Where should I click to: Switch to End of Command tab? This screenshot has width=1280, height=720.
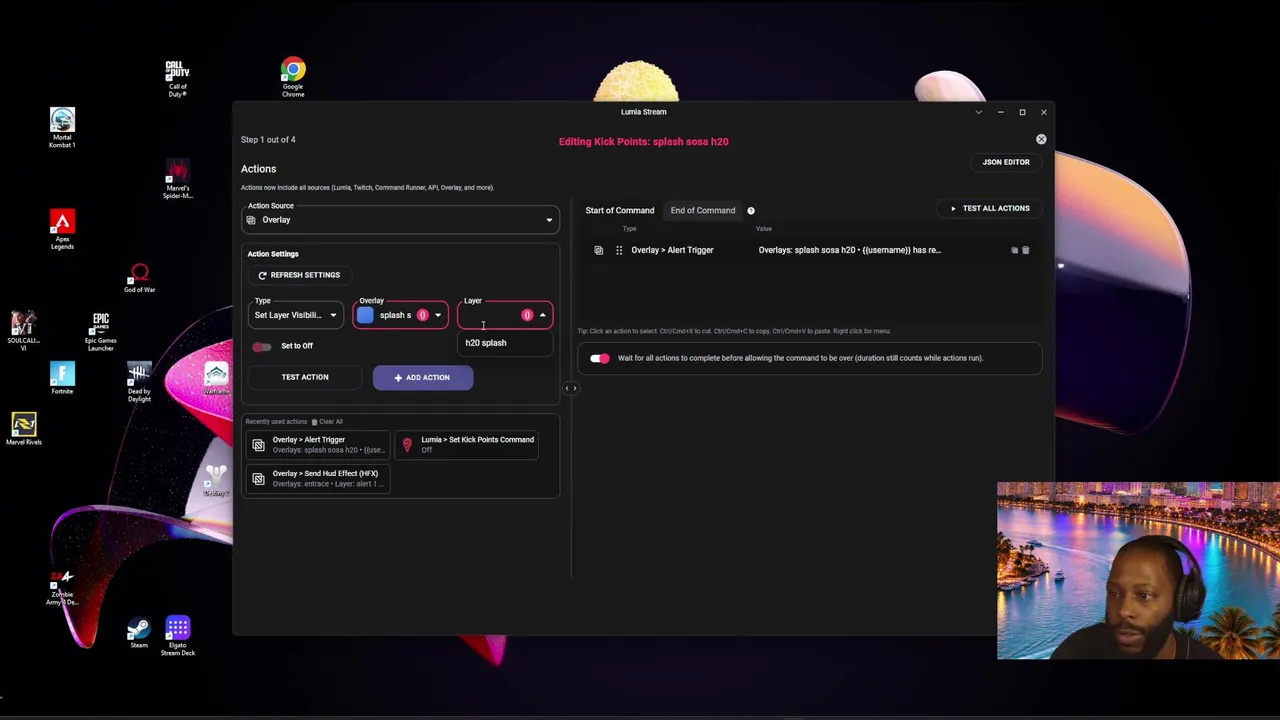(703, 211)
